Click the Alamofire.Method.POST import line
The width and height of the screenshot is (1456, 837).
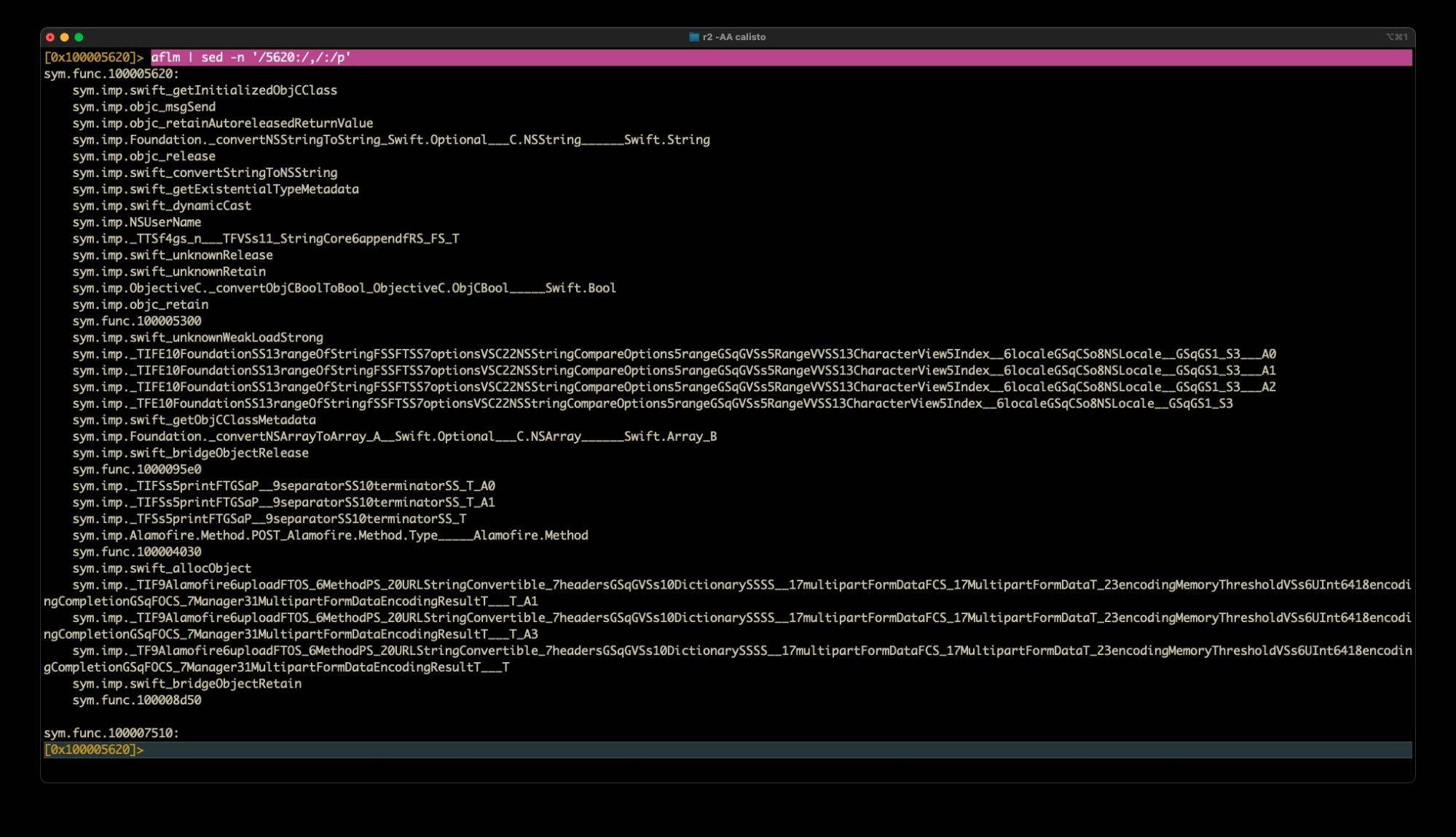point(329,535)
